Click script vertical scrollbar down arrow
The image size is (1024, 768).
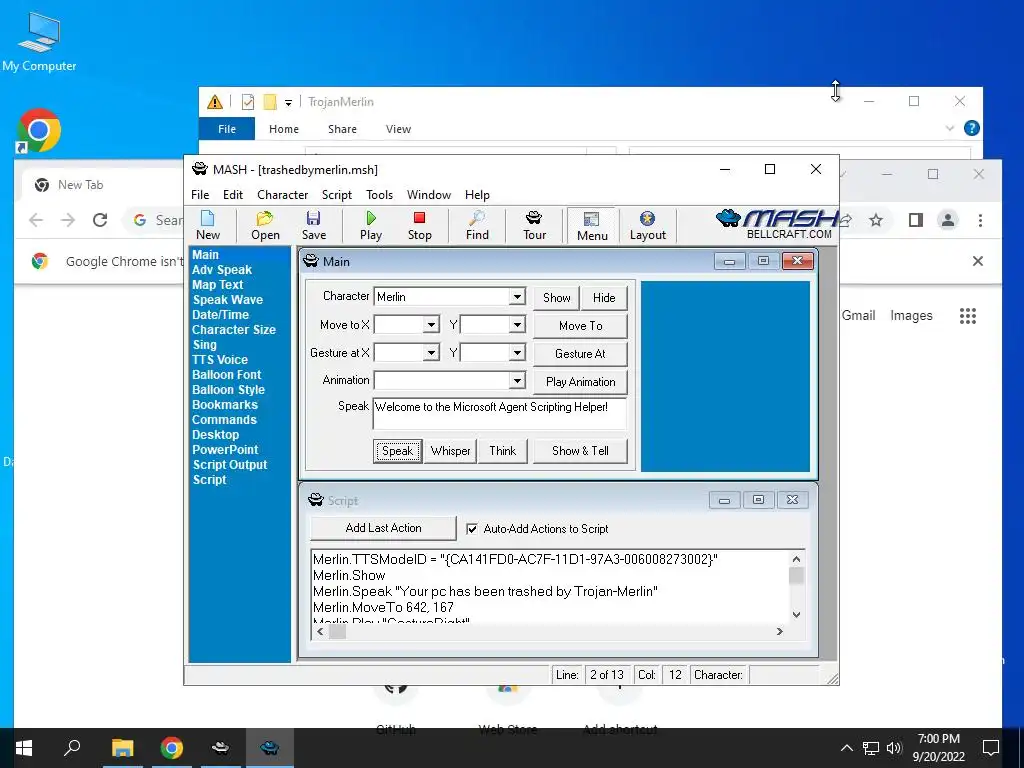click(796, 614)
